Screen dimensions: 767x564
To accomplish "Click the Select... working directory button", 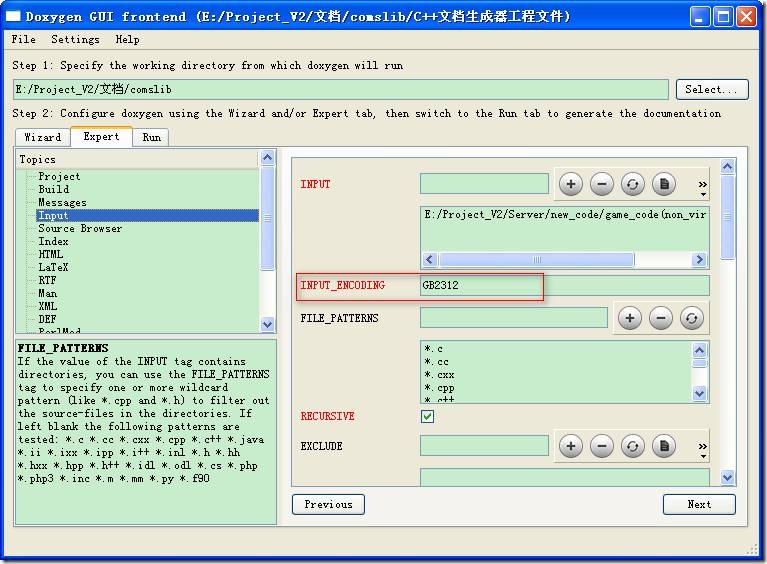I will [x=712, y=90].
